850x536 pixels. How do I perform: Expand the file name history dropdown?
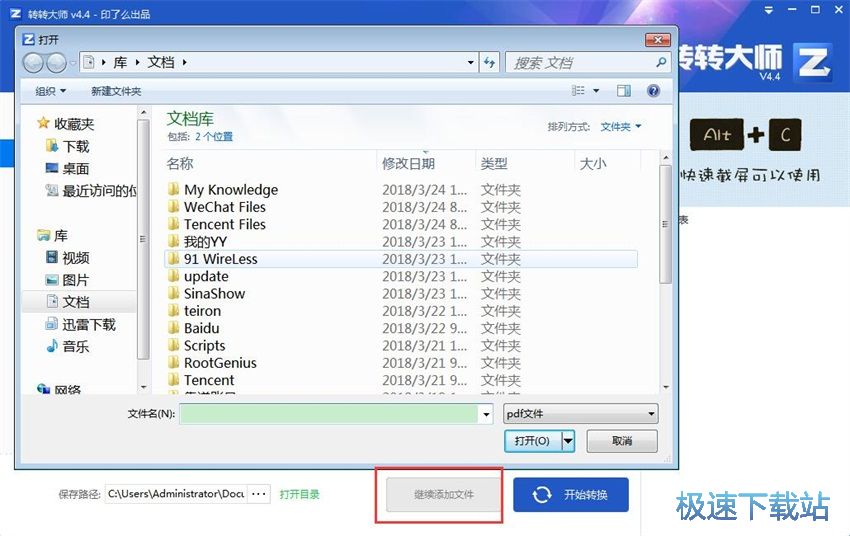click(486, 415)
